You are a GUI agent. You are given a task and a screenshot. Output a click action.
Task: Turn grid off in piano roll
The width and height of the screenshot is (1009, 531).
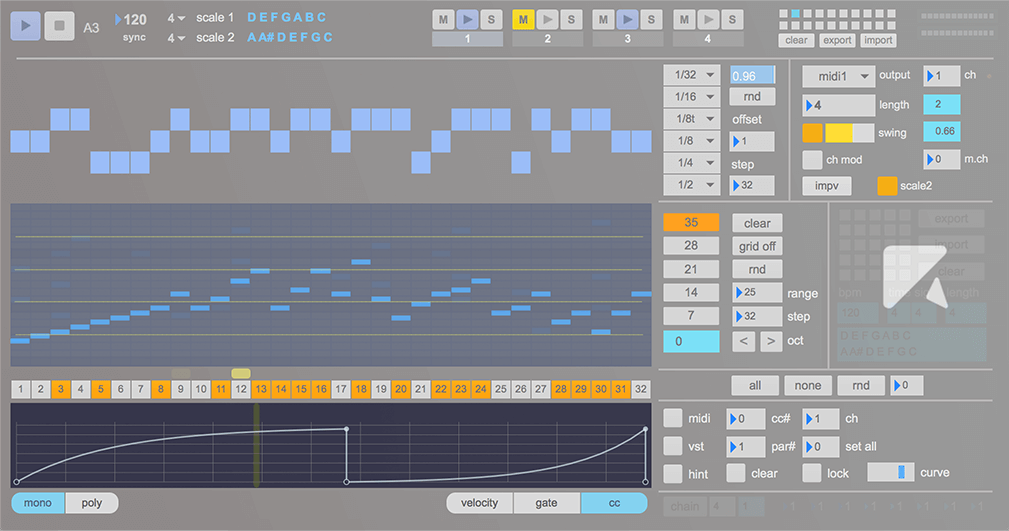pos(757,247)
